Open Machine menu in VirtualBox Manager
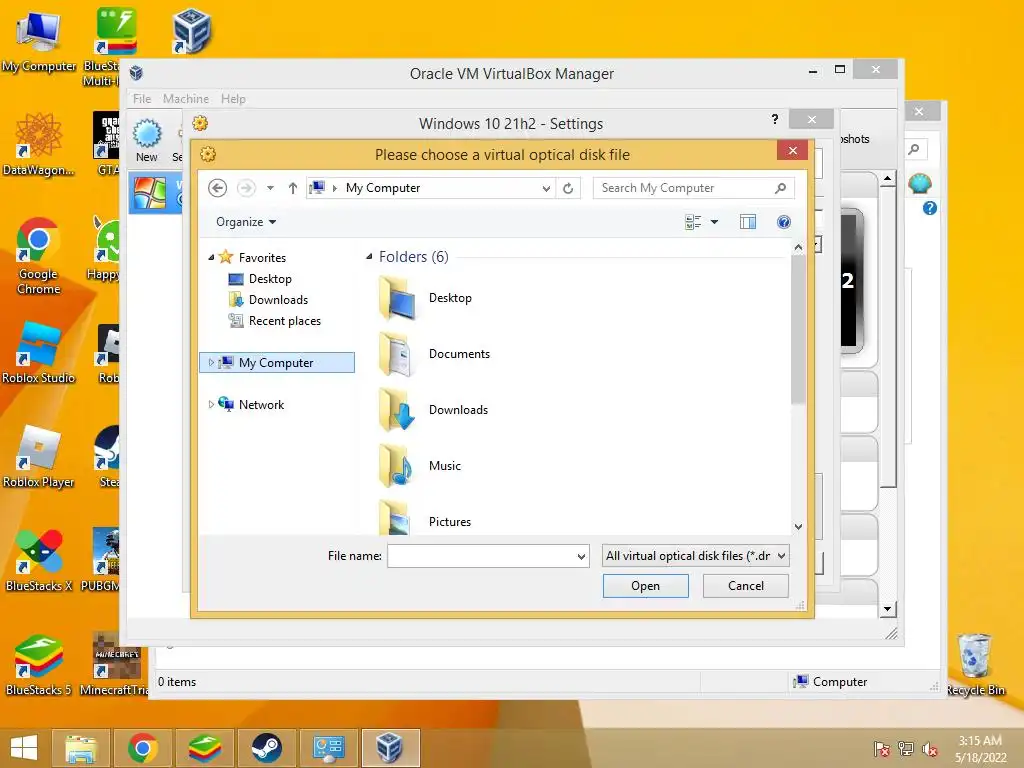 (186, 99)
